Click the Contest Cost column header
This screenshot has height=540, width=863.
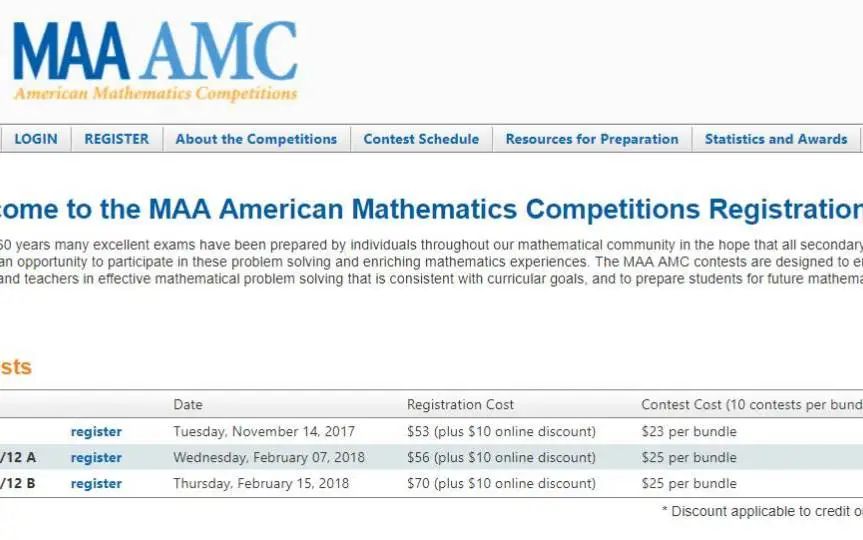tap(752, 405)
